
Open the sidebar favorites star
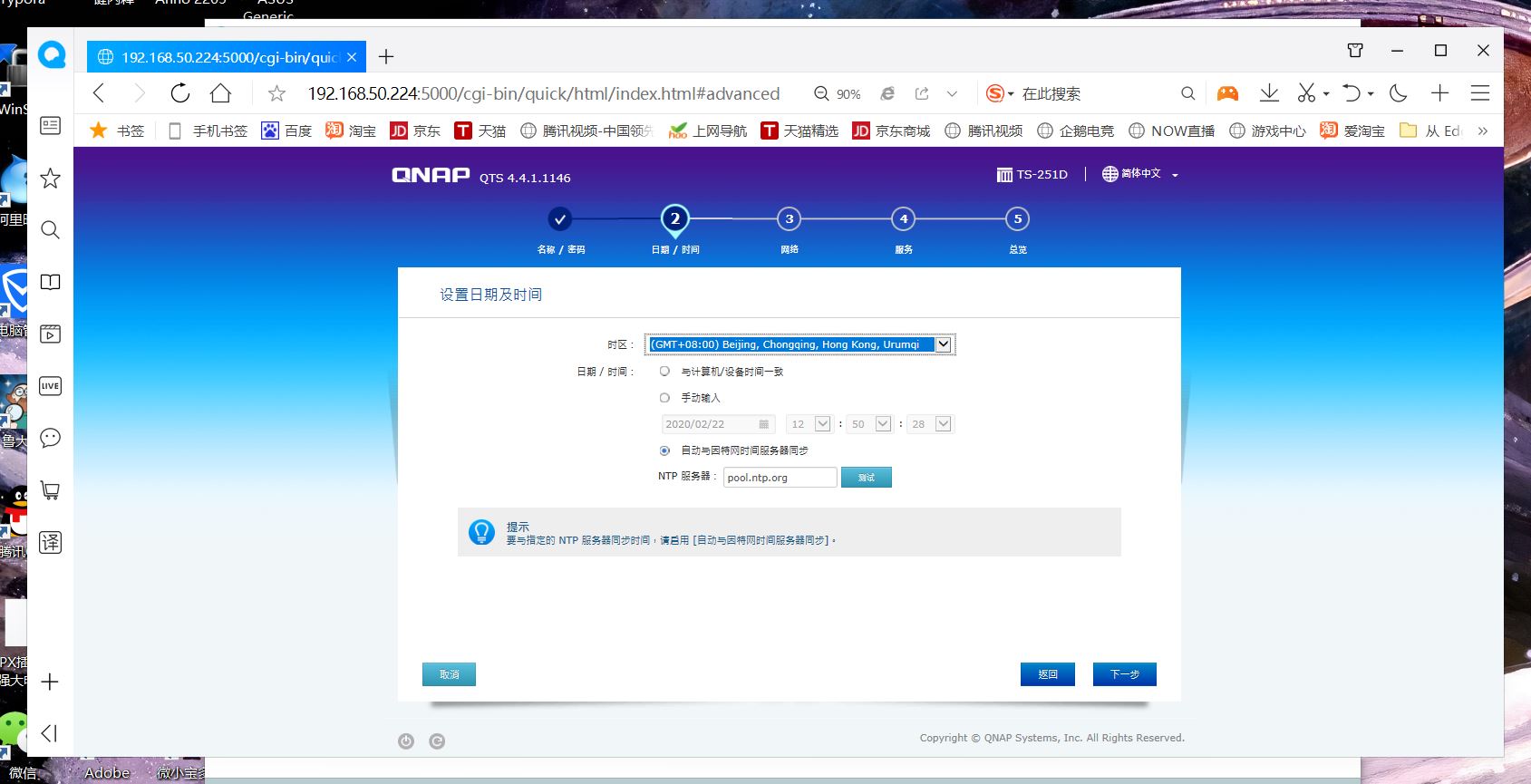tap(51, 178)
